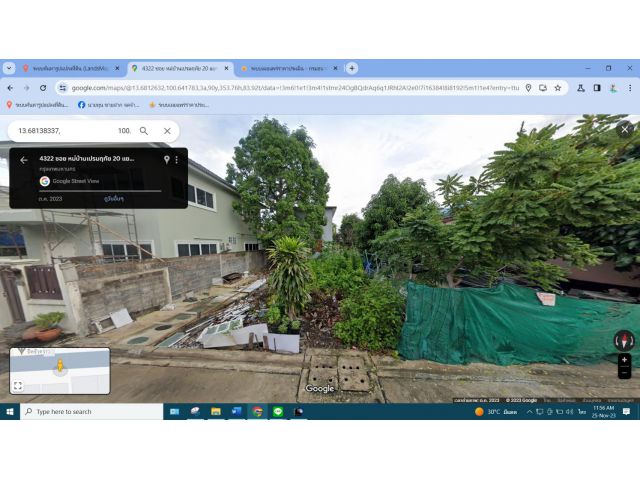Open the third bookmark with star icon
The image size is (640, 480).
(x=179, y=105)
